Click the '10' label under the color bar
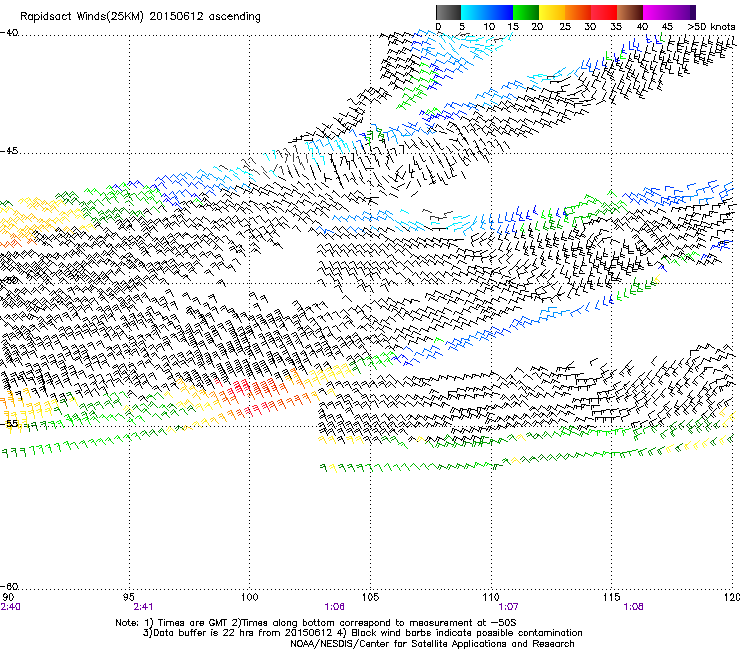 pos(489,26)
